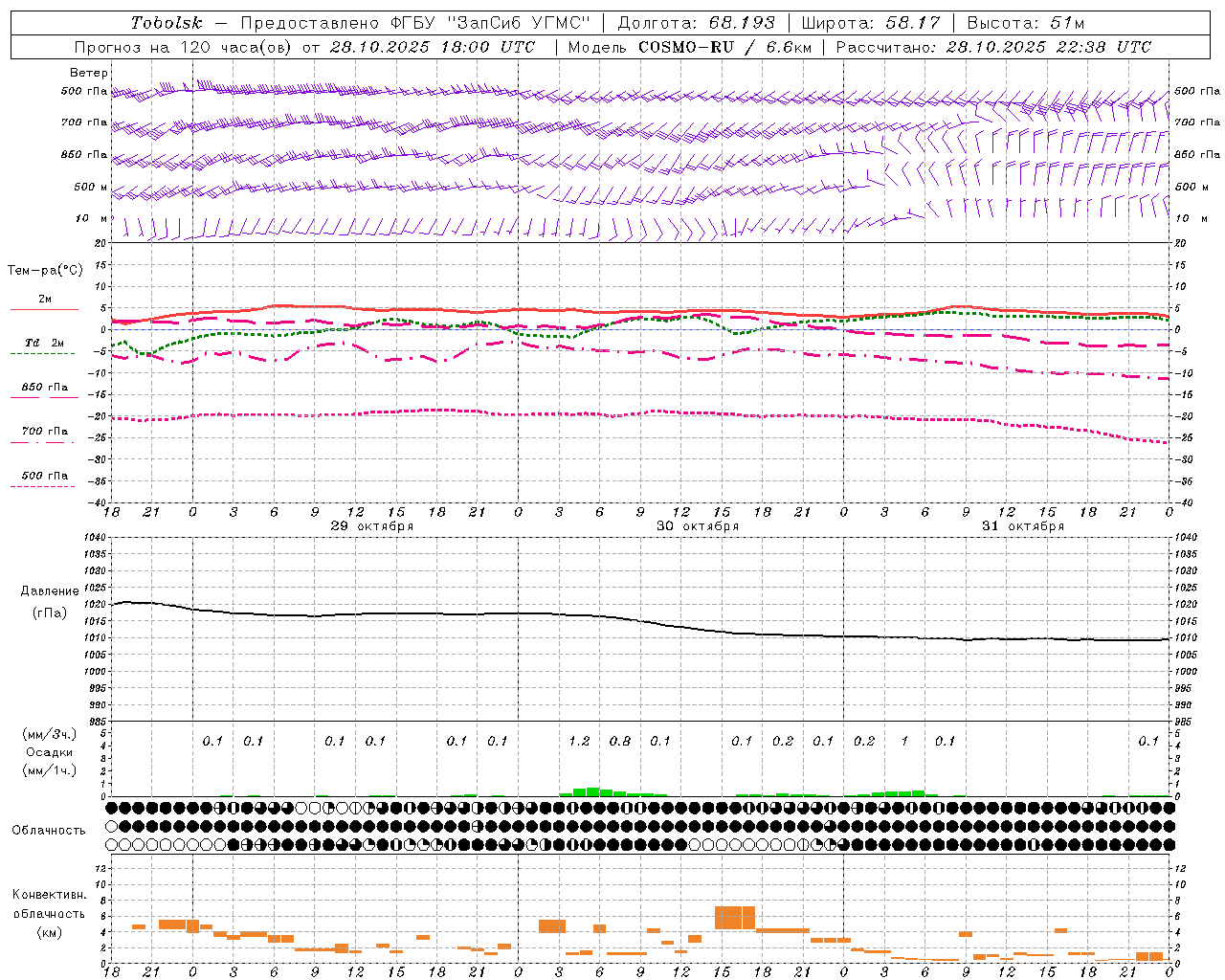Screen dimensions: 1225x980
Task: Select the 2м temperature legend label
Action: (45, 299)
